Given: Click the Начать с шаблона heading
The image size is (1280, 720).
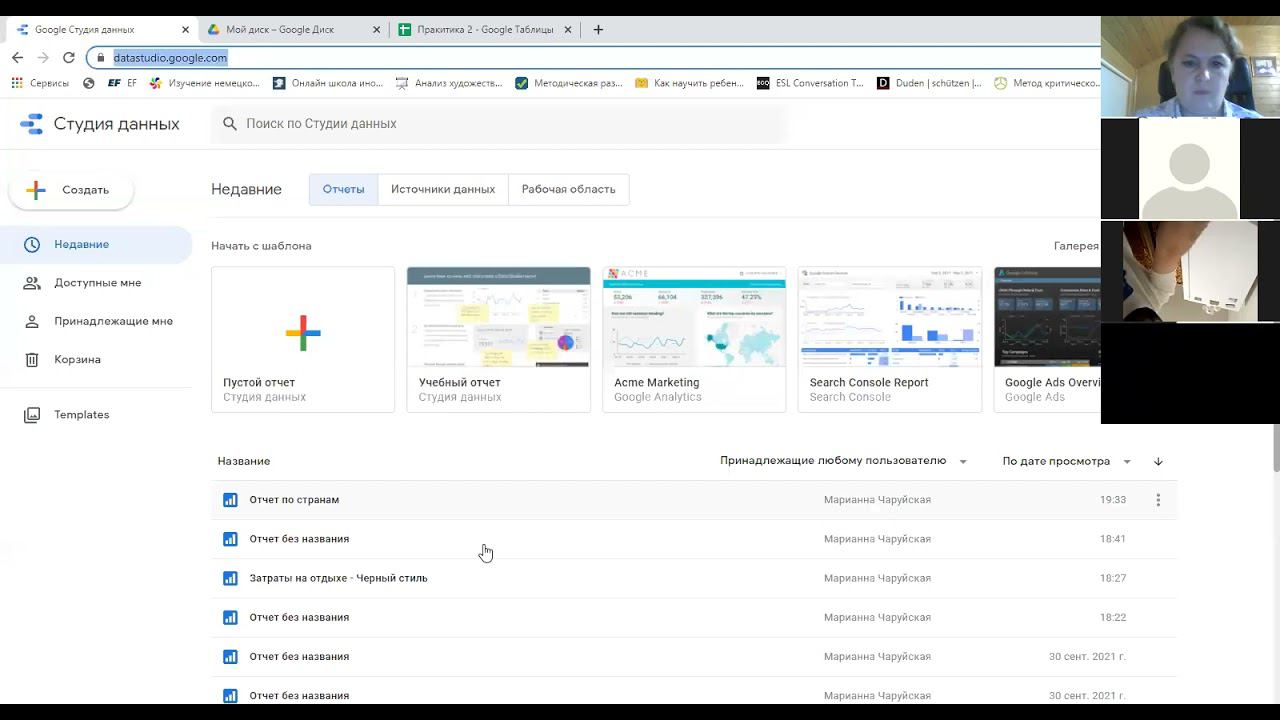Looking at the screenshot, I should click(x=261, y=246).
